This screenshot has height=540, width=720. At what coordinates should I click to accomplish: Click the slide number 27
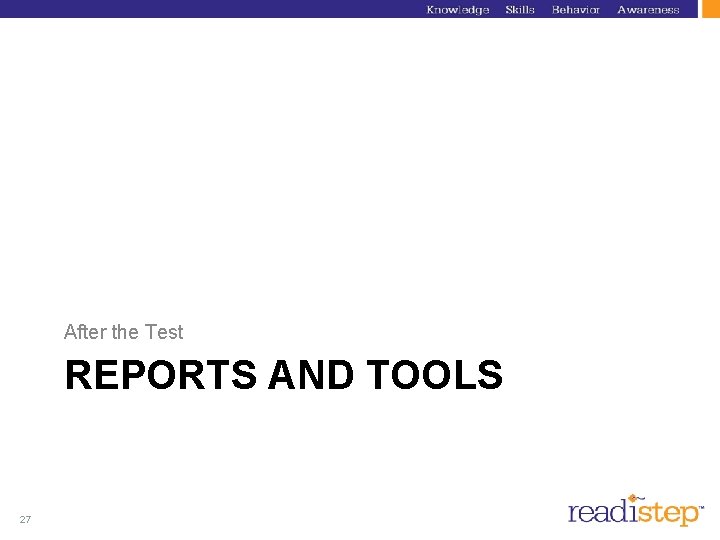pos(25,519)
